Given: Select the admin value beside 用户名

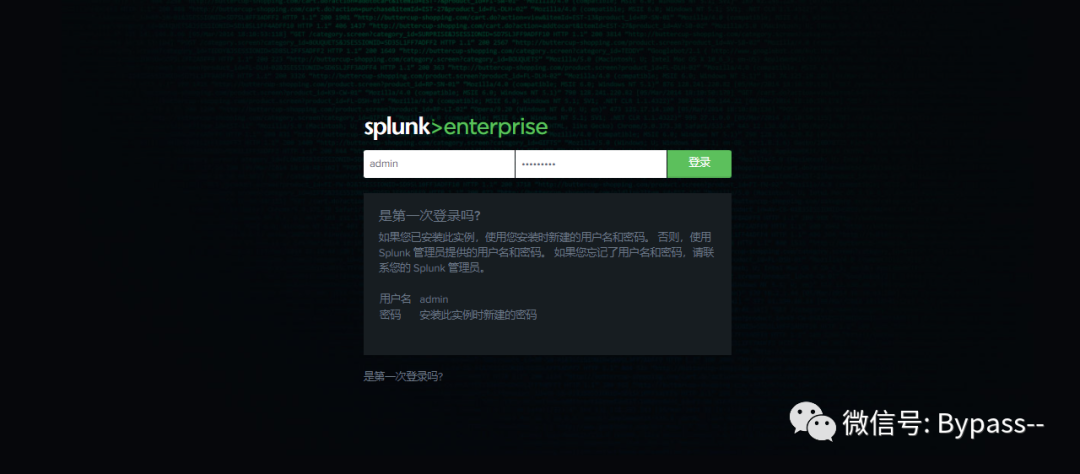Looking at the screenshot, I should tap(434, 300).
